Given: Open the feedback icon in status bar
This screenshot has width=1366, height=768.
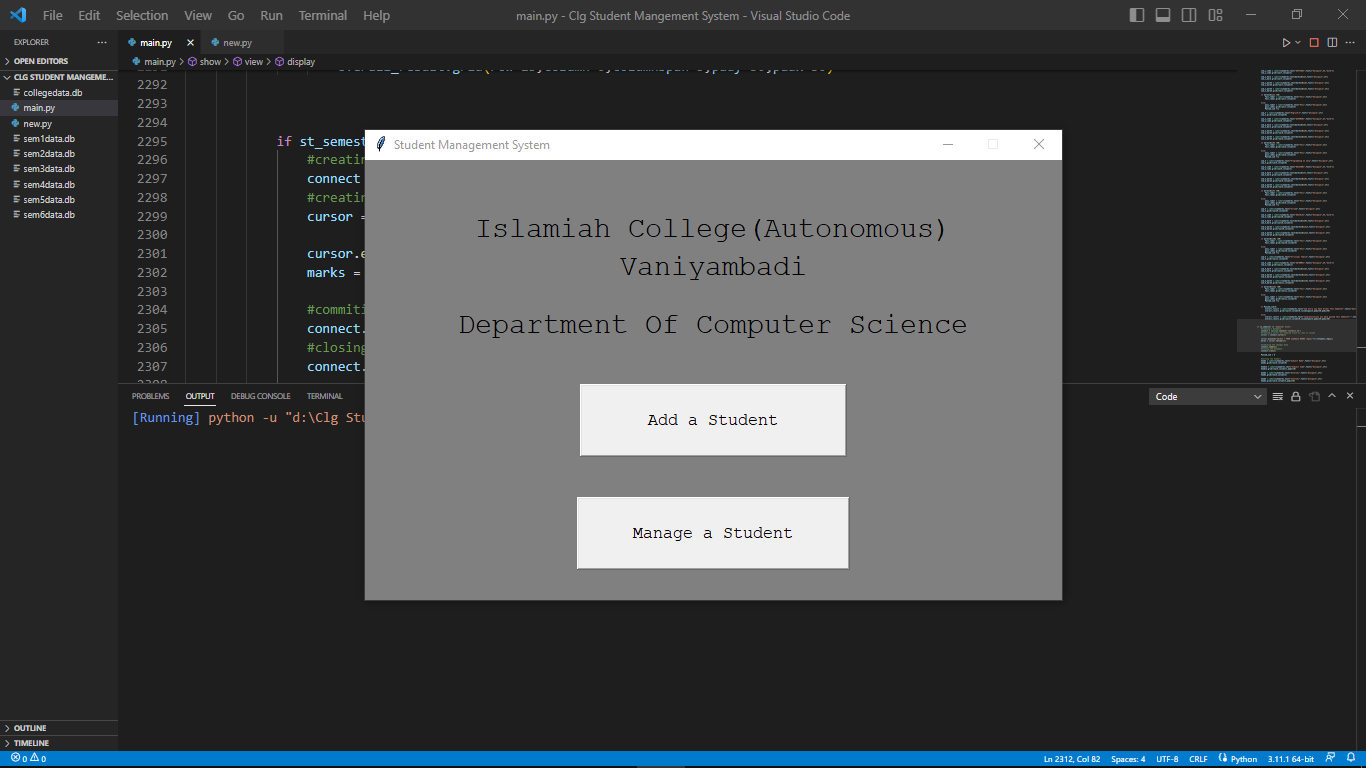Looking at the screenshot, I should 1330,759.
